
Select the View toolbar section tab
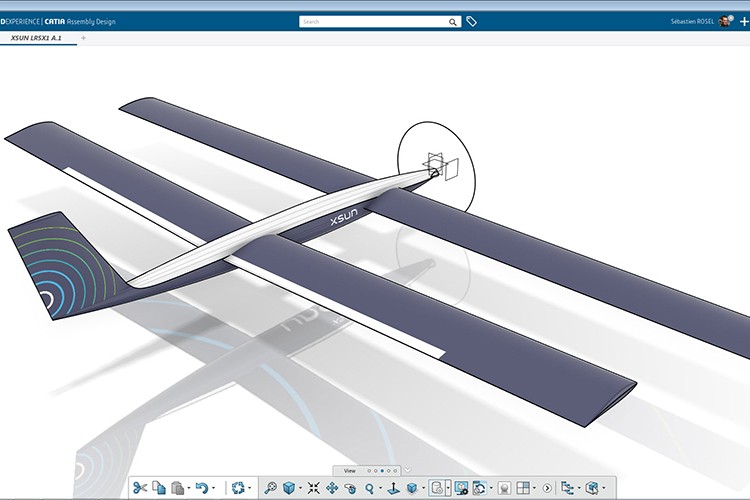pos(350,470)
